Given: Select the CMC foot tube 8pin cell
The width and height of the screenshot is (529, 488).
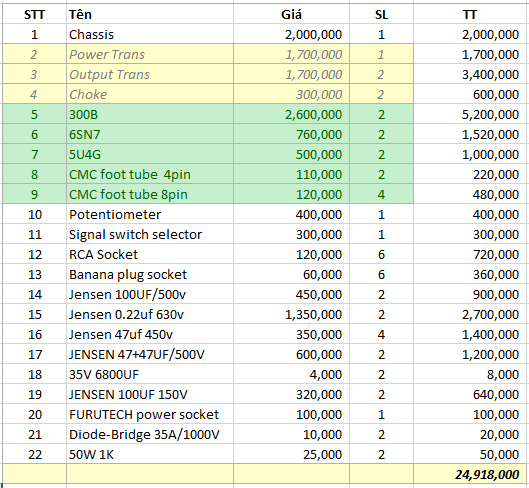Looking at the screenshot, I should click(150, 194).
